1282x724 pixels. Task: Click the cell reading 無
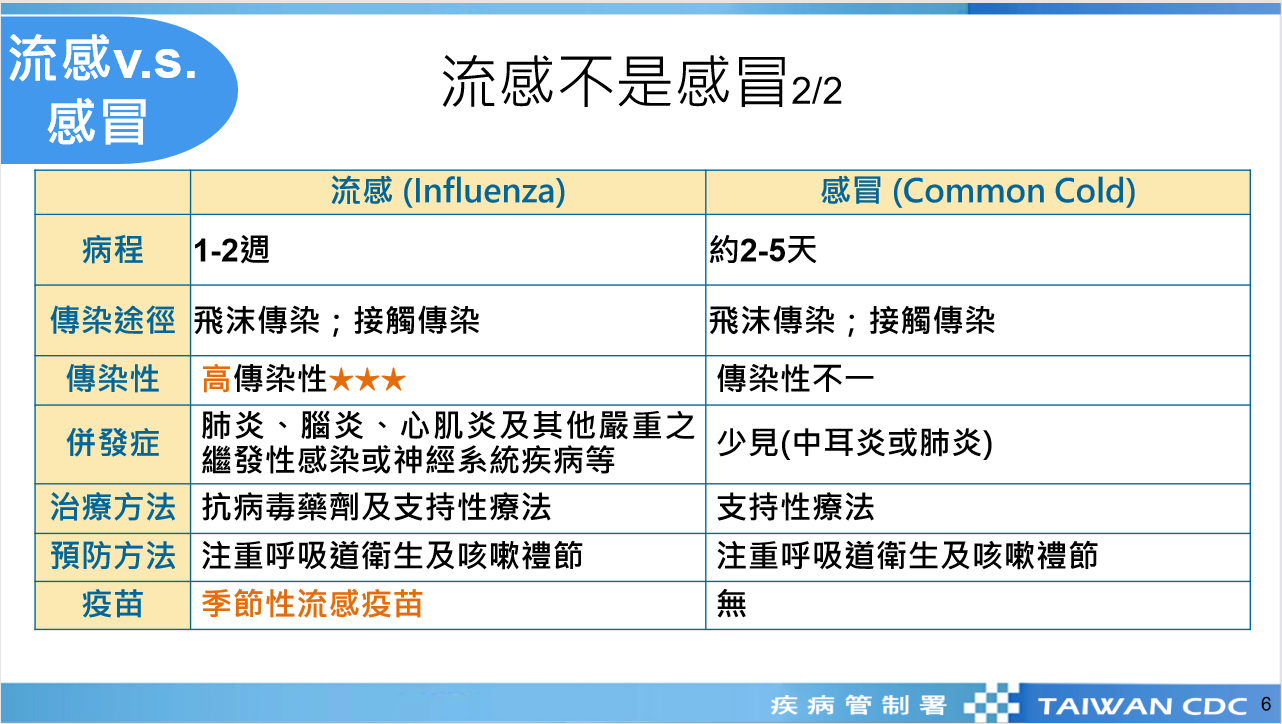(x=978, y=605)
